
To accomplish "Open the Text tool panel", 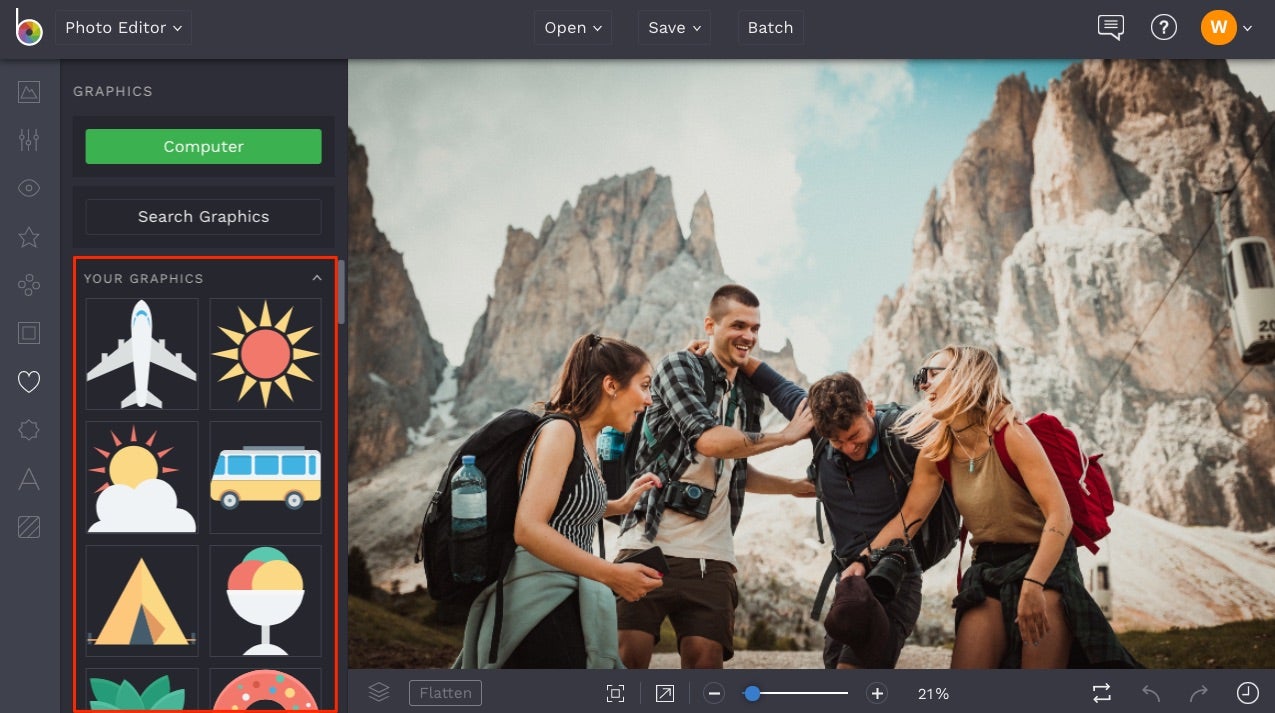I will pos(28,479).
